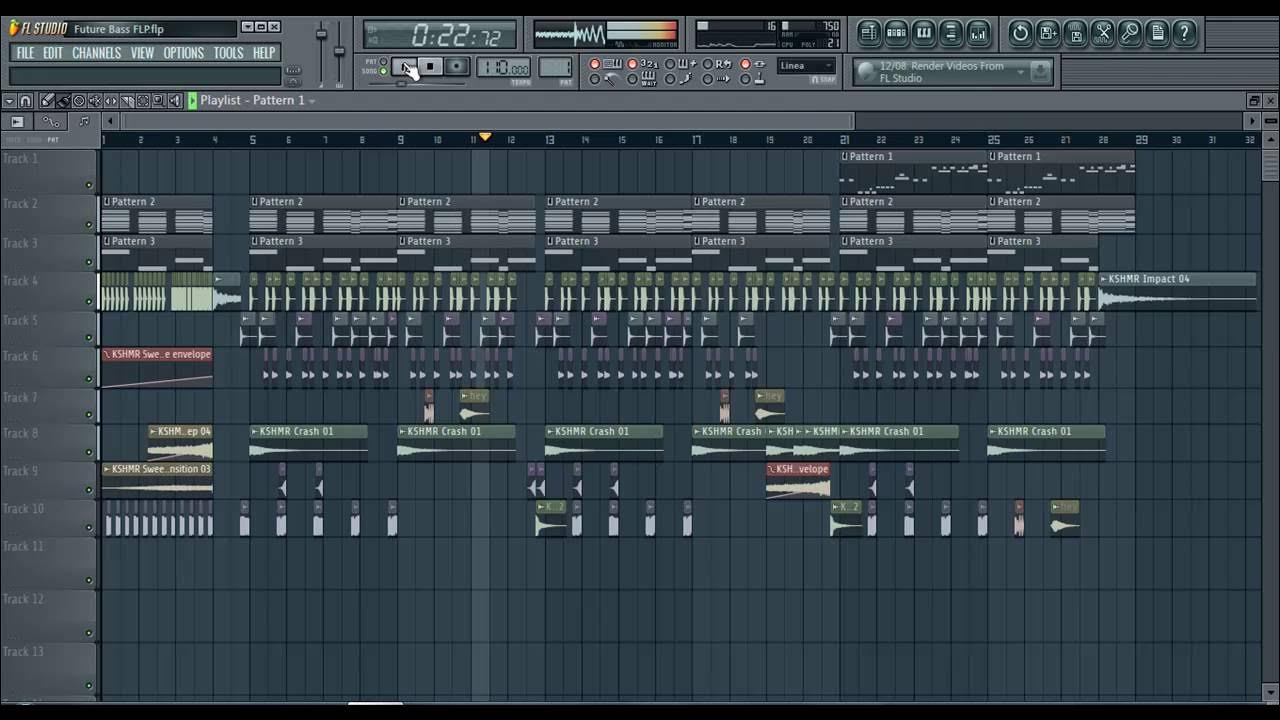The width and height of the screenshot is (1280, 720).
Task: Toggle the metronome option
Action: pos(603,78)
